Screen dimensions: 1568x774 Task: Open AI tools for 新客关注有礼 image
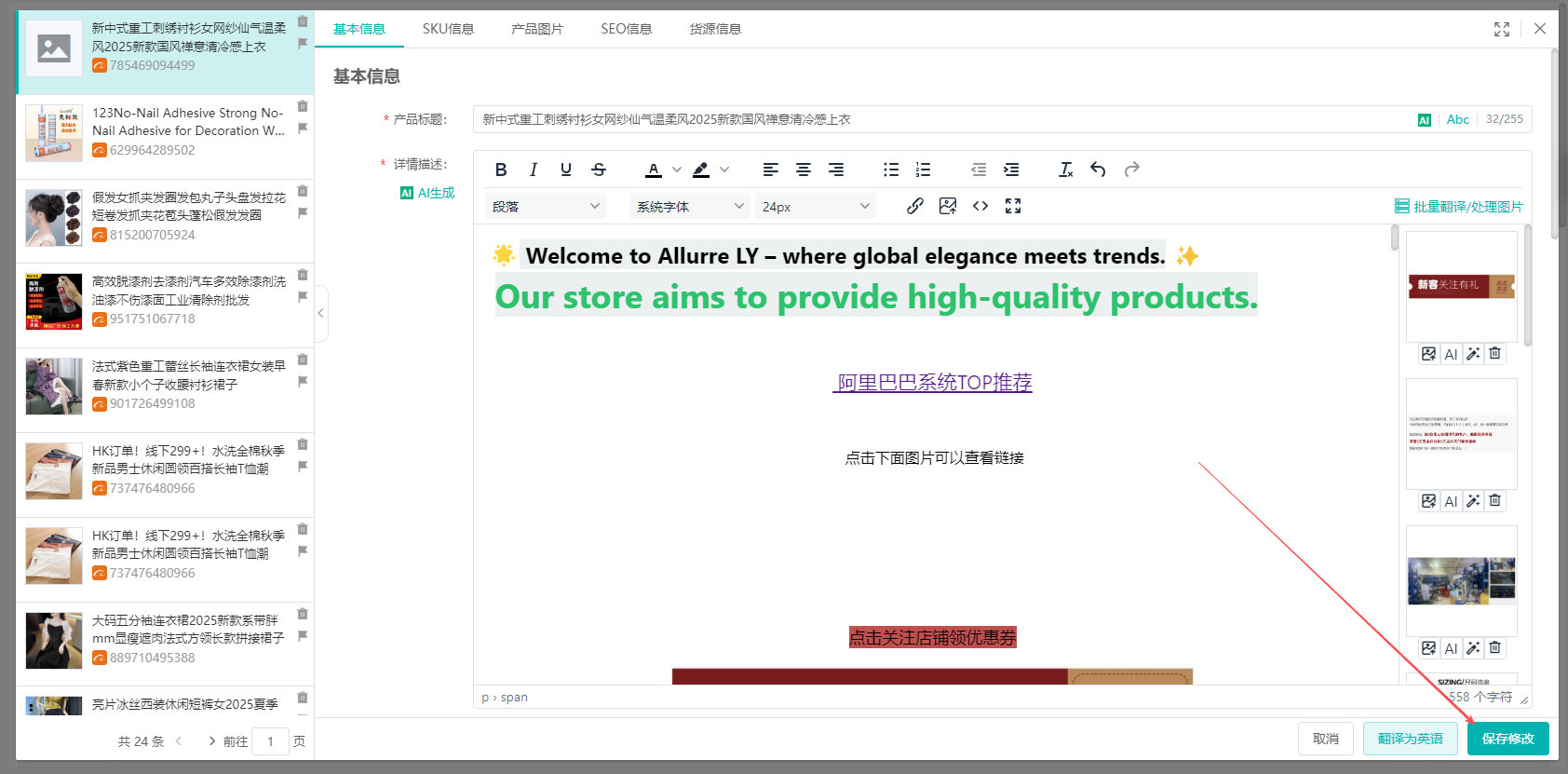[x=1451, y=354]
